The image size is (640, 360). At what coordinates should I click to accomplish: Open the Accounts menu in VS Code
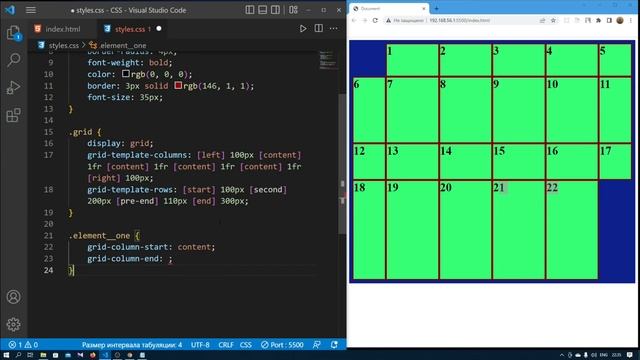point(13,297)
